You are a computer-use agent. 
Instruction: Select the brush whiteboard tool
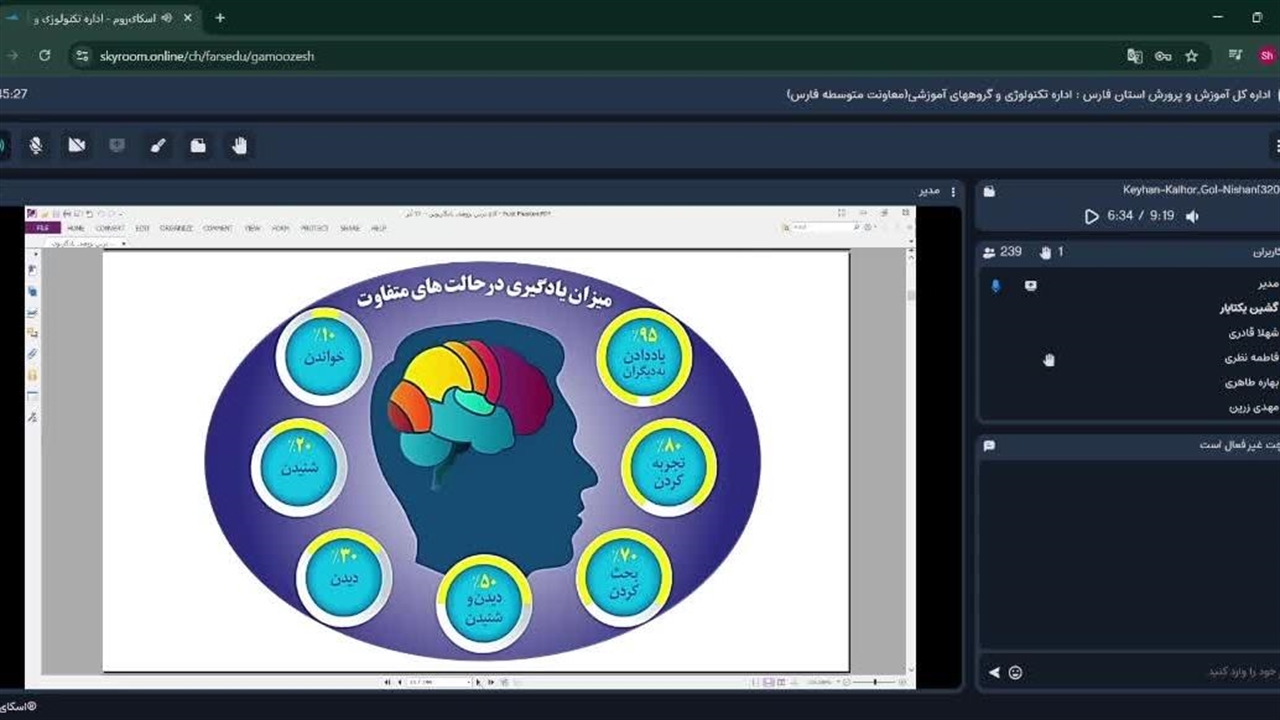tap(158, 146)
